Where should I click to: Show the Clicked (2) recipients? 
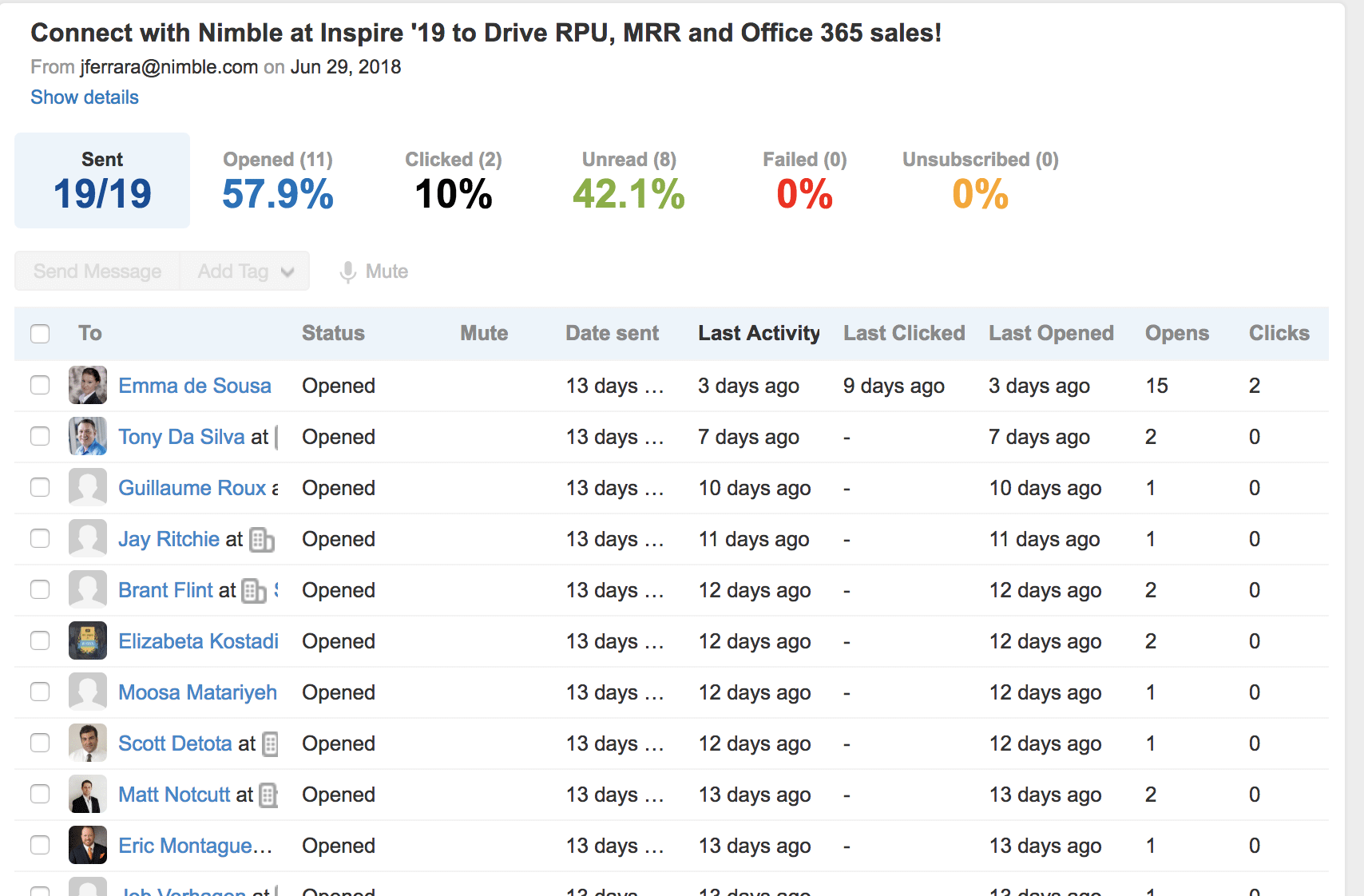click(x=453, y=181)
